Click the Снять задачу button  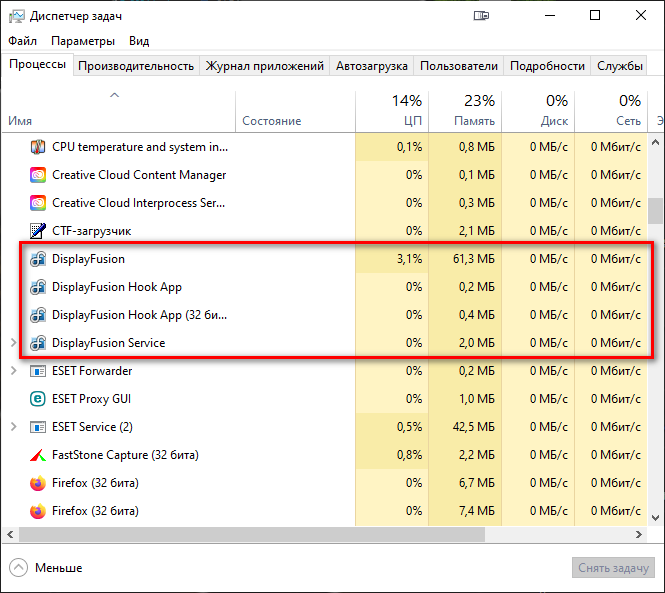tap(613, 568)
